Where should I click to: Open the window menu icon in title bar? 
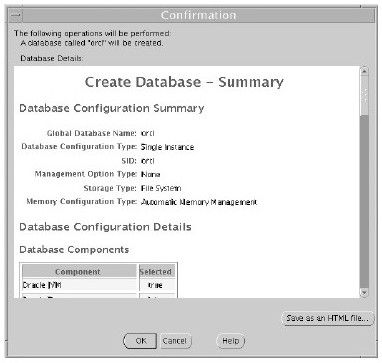click(x=16, y=15)
